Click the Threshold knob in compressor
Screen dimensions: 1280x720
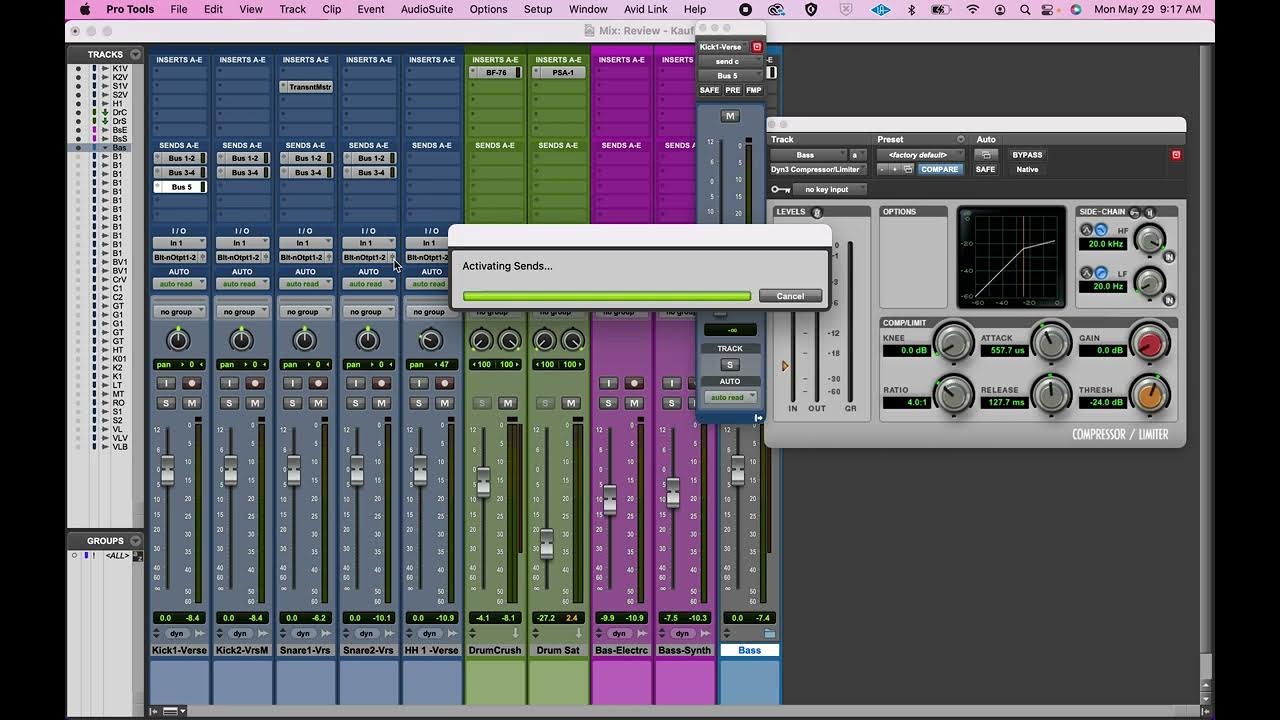(1149, 394)
